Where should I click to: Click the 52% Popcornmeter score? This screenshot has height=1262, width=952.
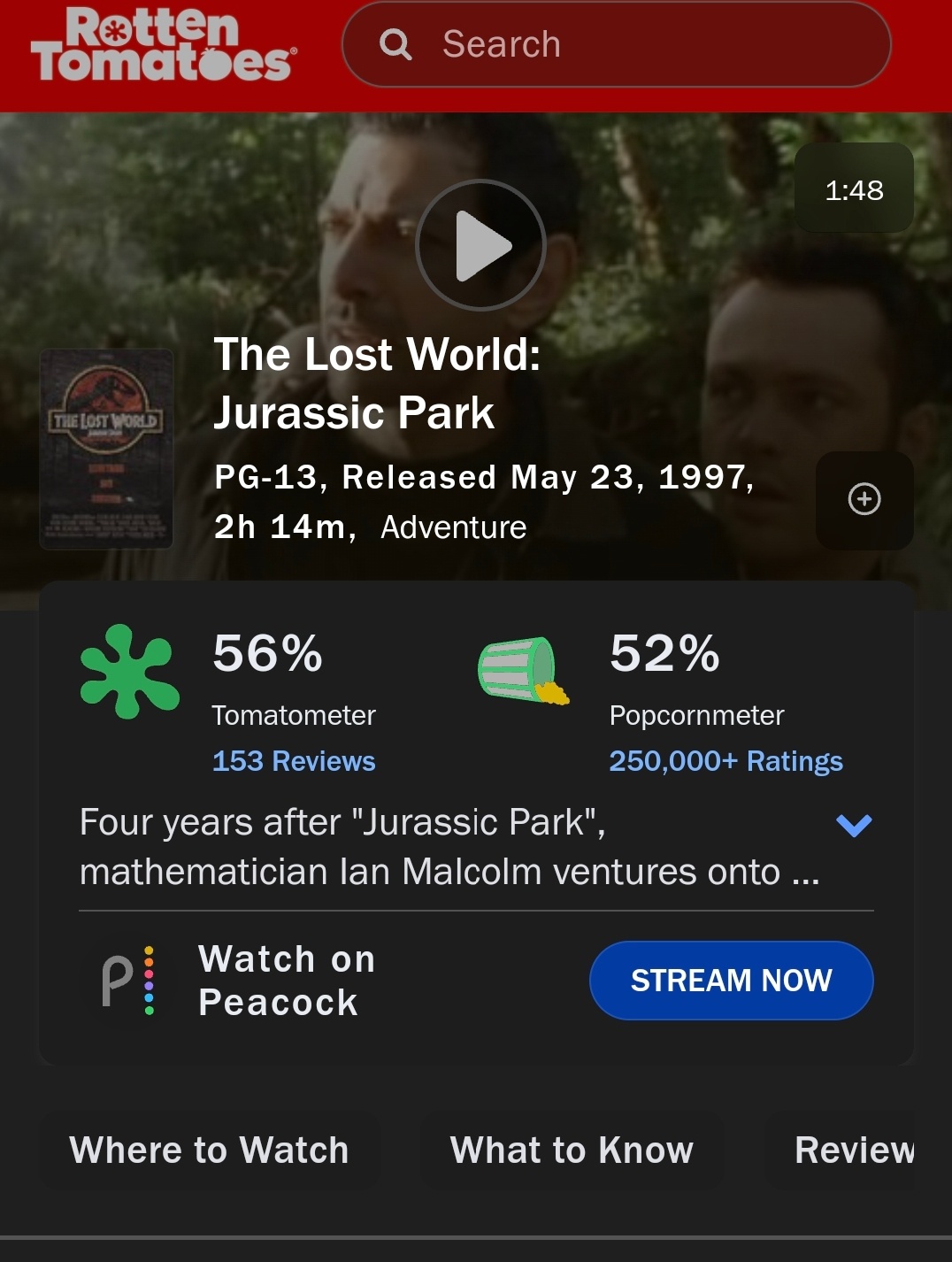665,654
